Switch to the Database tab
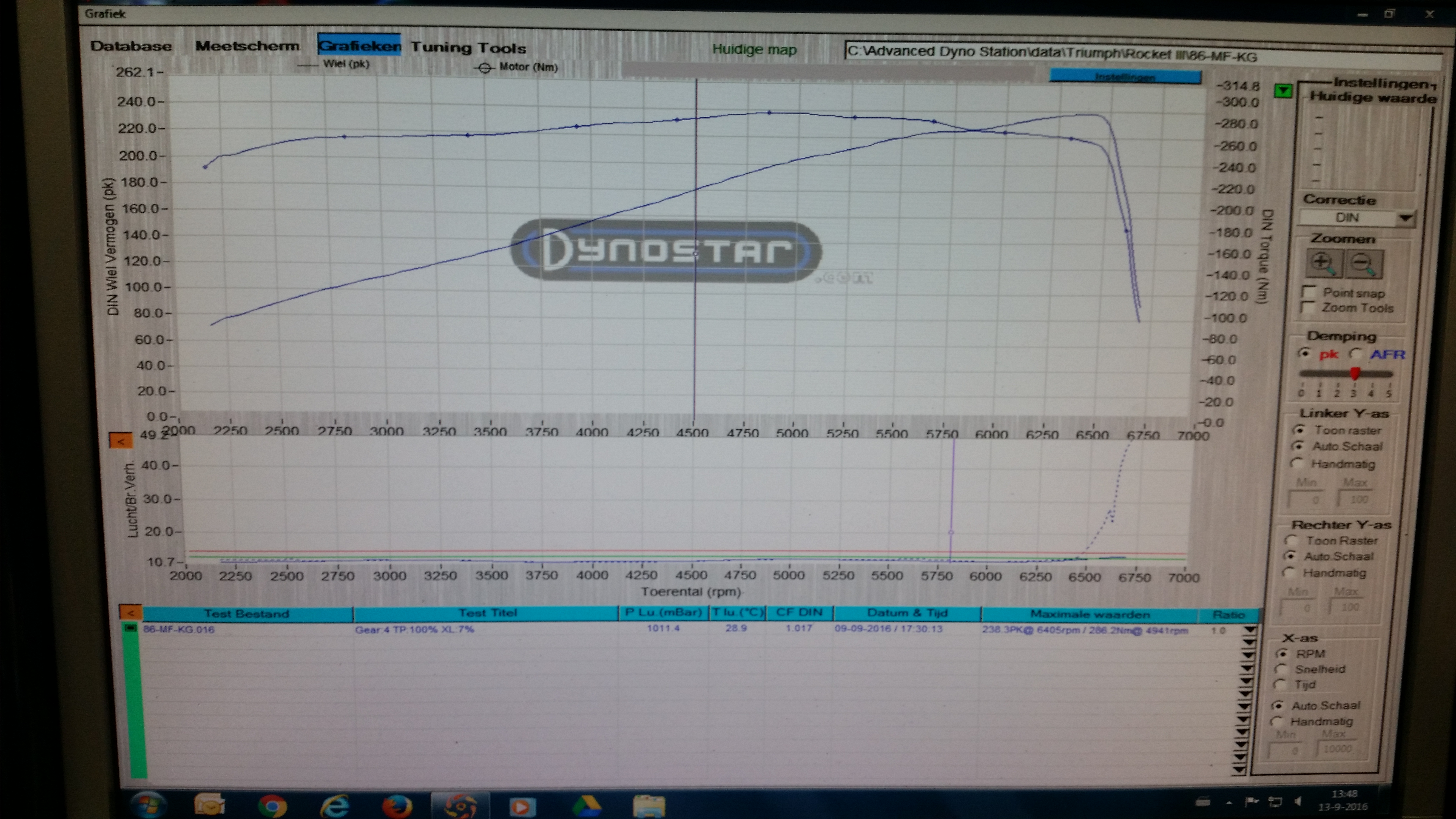The height and width of the screenshot is (819, 1456). (x=131, y=46)
